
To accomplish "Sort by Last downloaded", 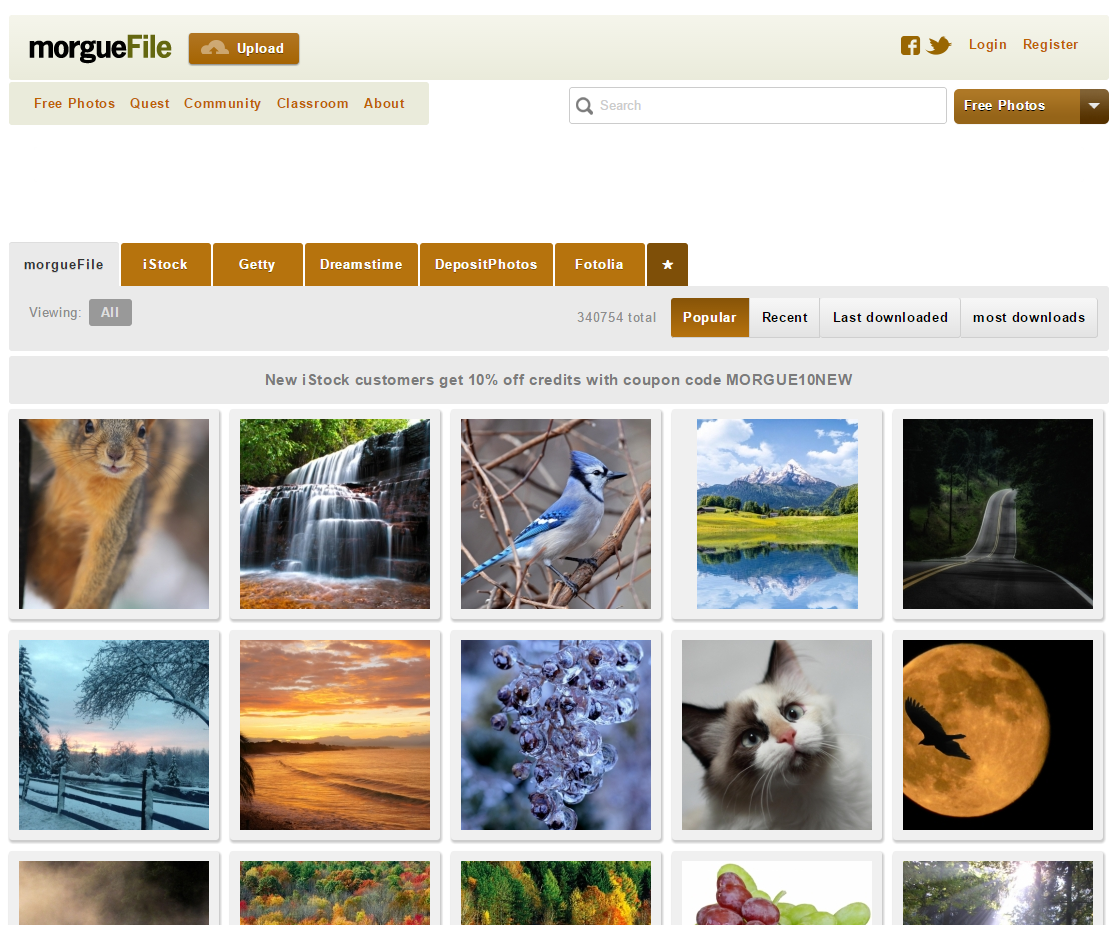I will (x=891, y=317).
